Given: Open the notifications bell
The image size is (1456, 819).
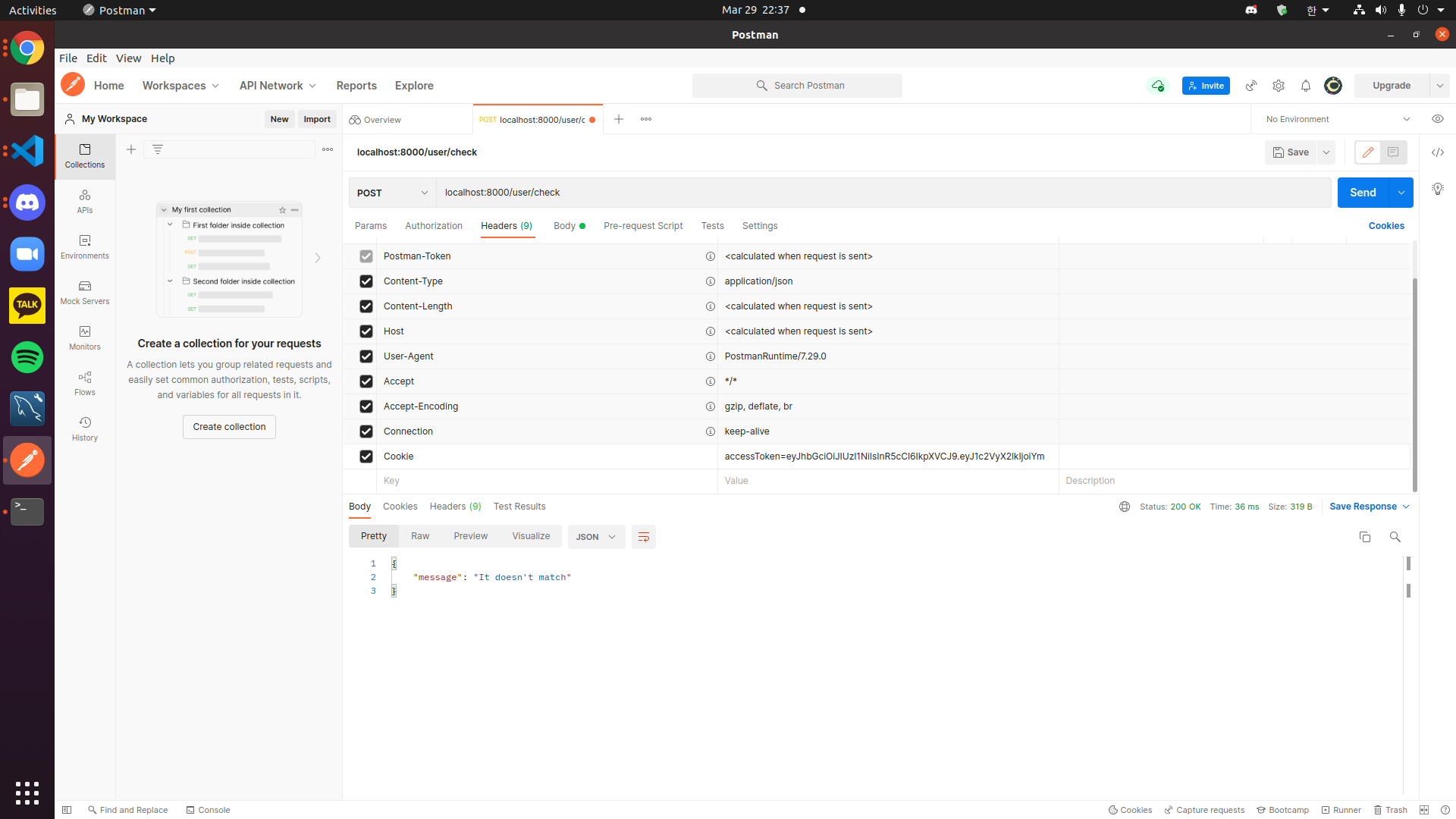Looking at the screenshot, I should tap(1306, 86).
